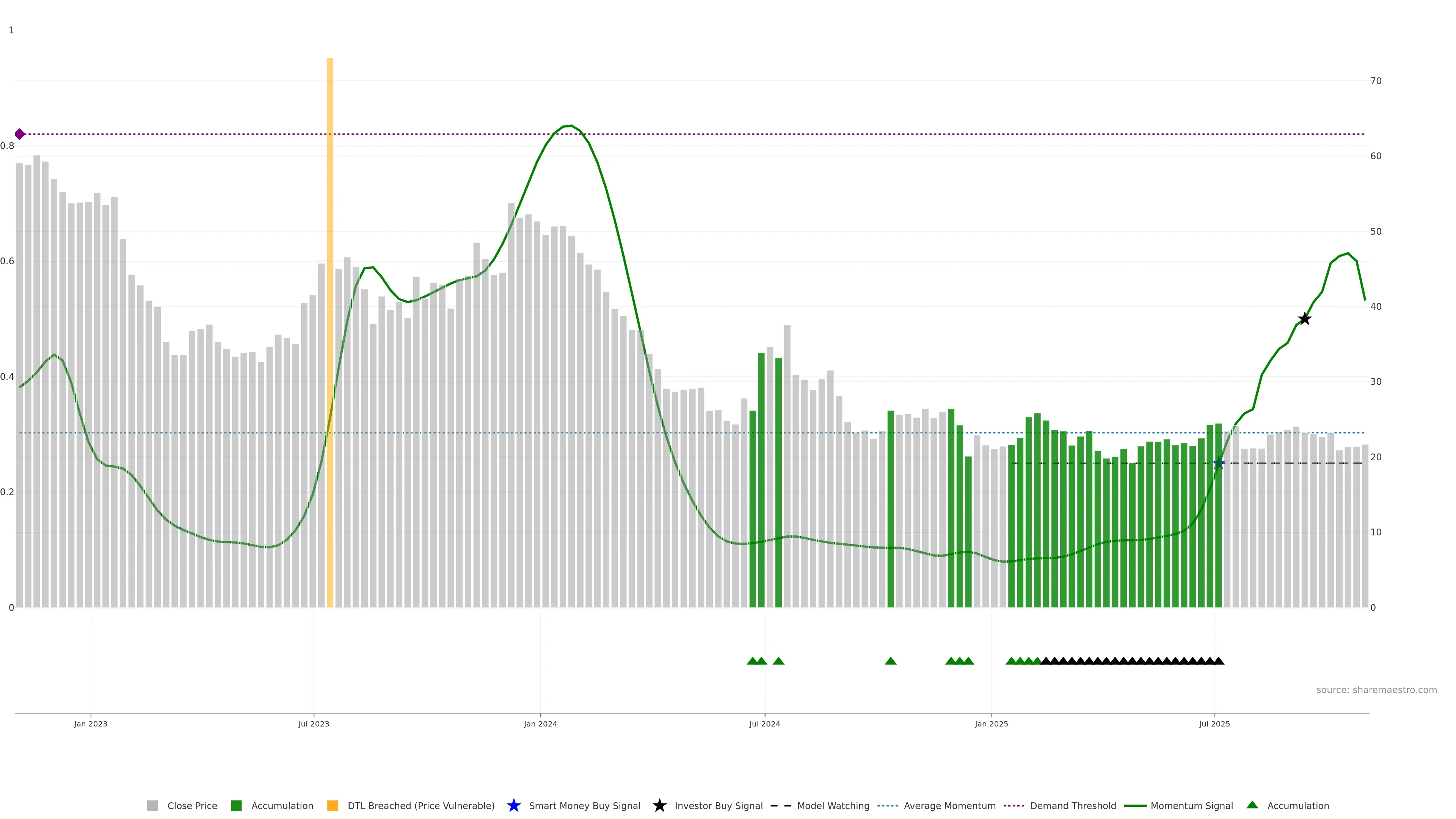This screenshot has width=1456, height=819.
Task: Click the blue star icon in legend
Action: [513, 805]
